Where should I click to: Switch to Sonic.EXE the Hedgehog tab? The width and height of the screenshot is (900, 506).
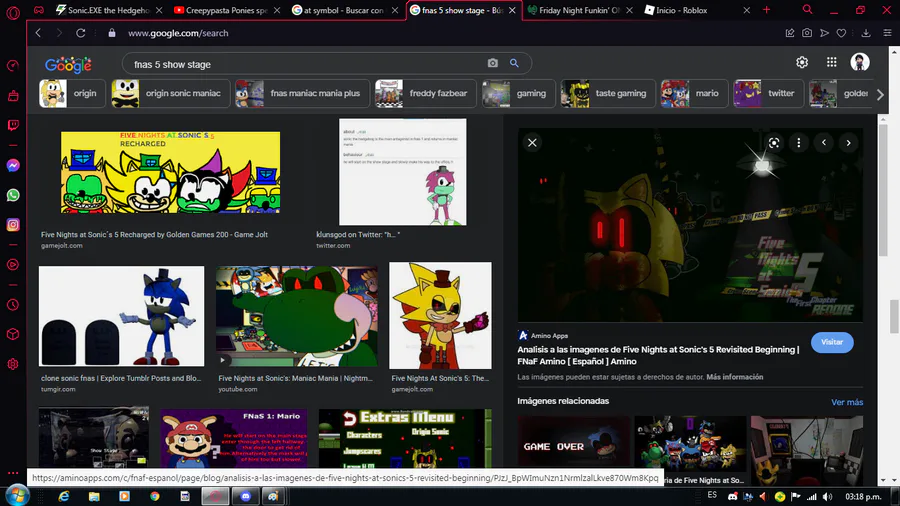click(x=108, y=10)
